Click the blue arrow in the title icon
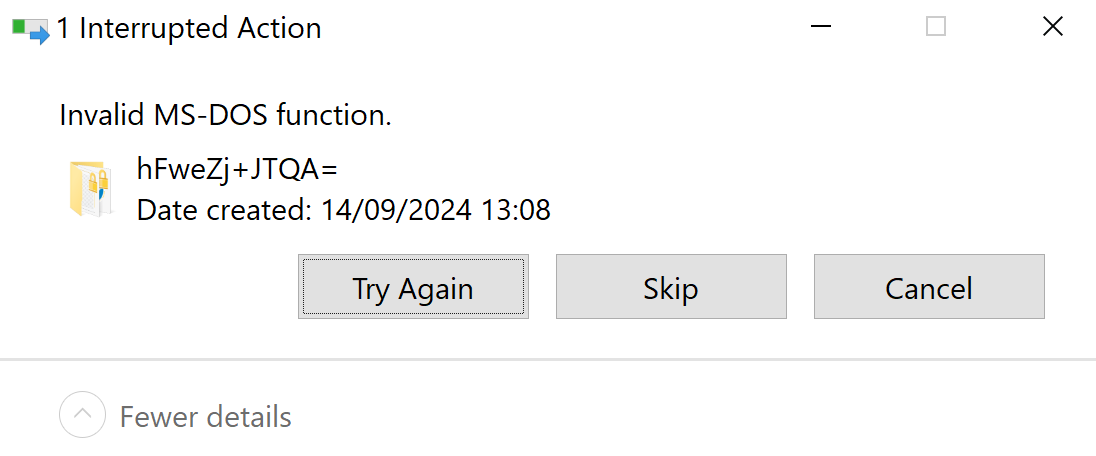This screenshot has width=1096, height=456. point(40,35)
